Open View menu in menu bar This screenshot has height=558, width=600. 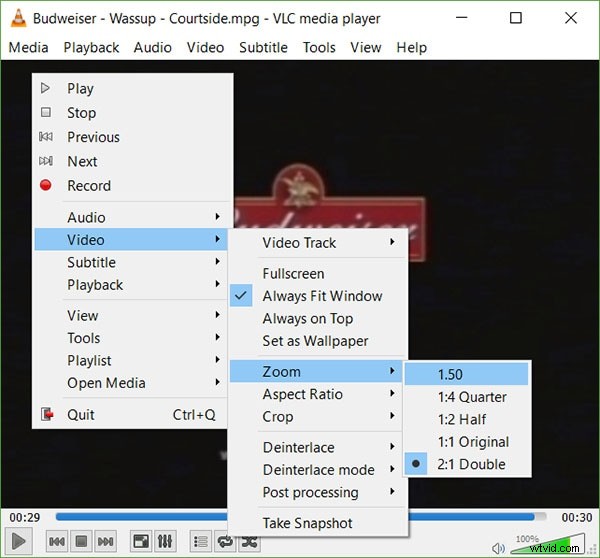point(365,47)
